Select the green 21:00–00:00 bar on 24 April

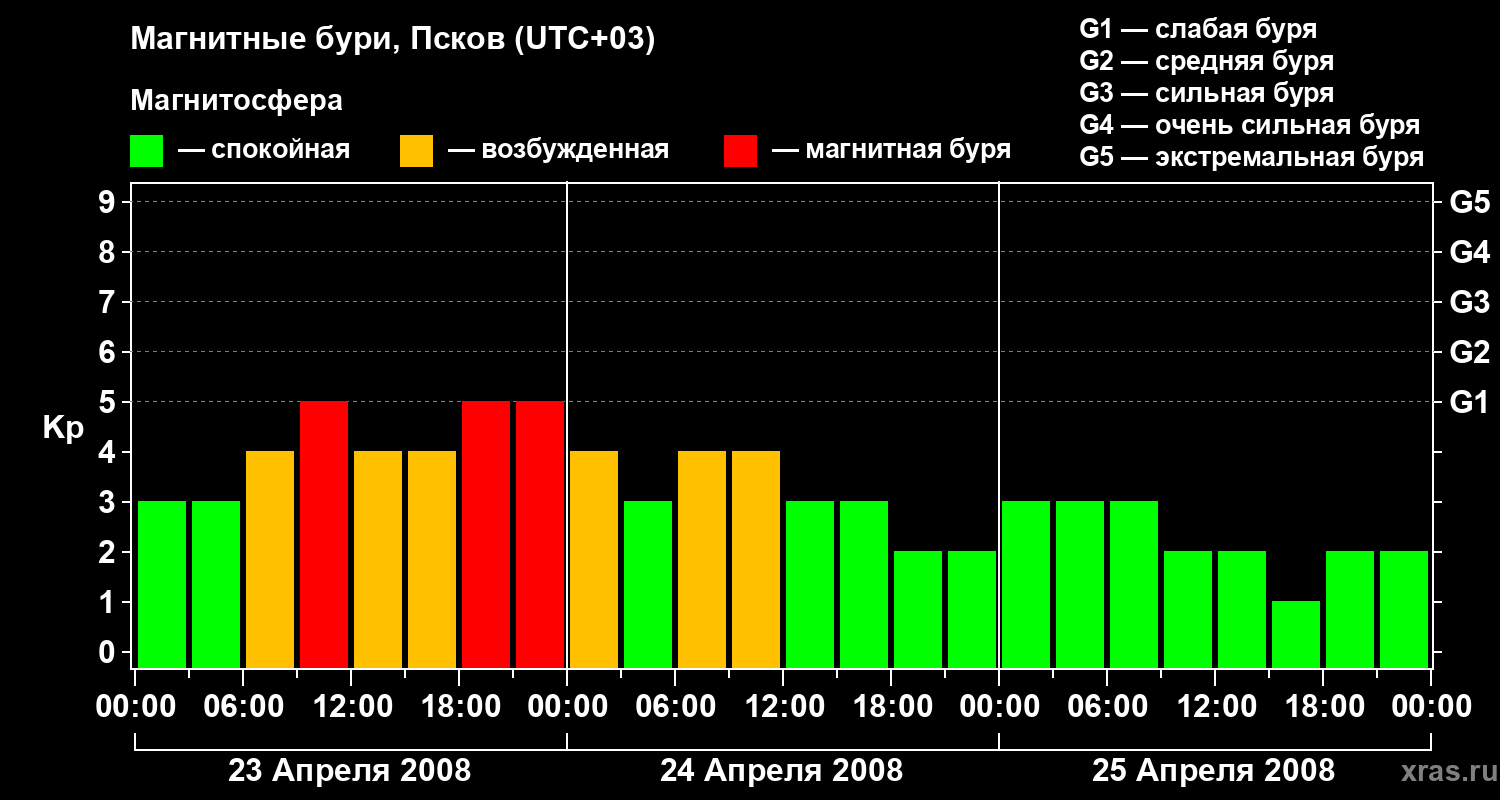pyautogui.click(x=972, y=609)
